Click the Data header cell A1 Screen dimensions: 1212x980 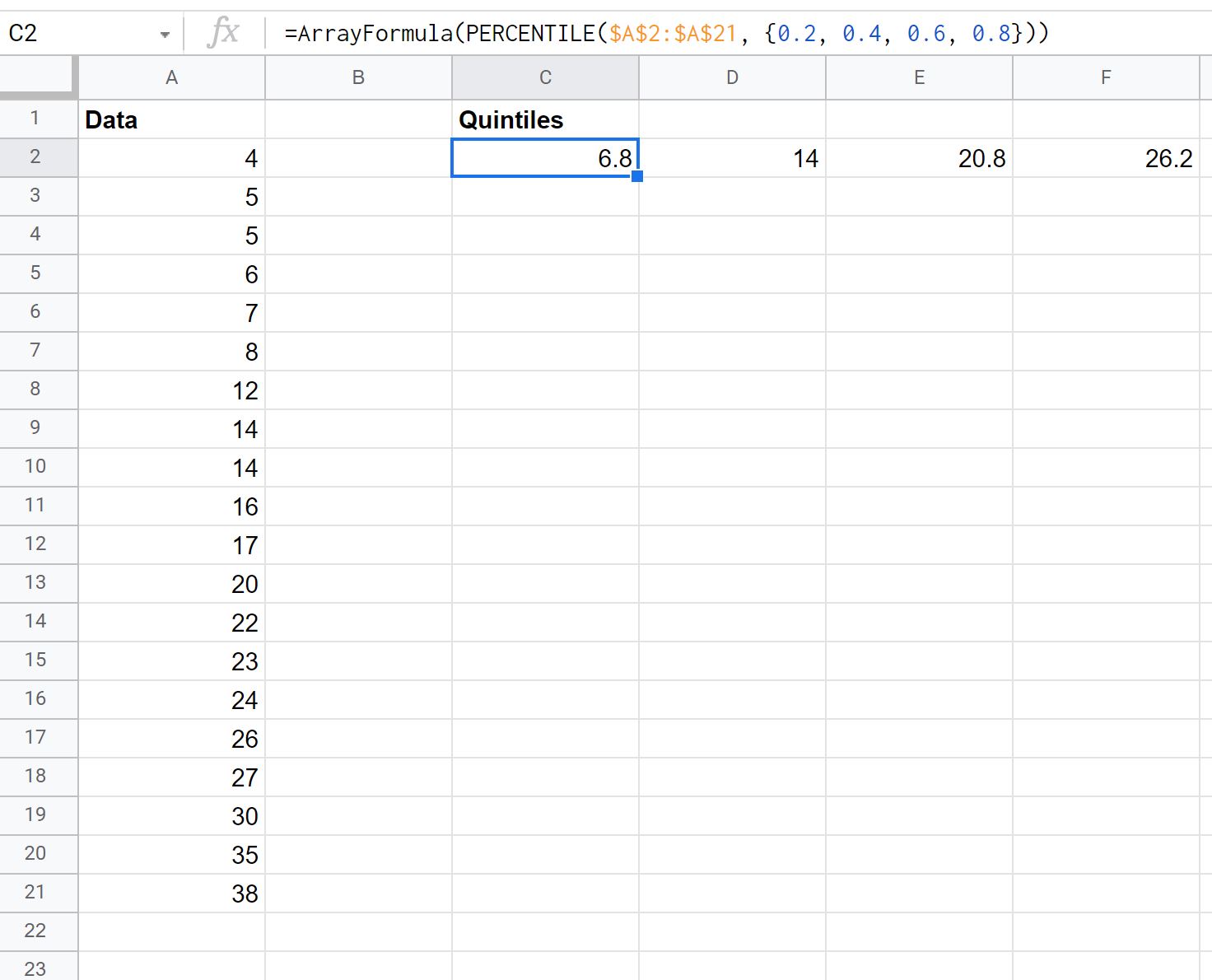pyautogui.click(x=170, y=119)
